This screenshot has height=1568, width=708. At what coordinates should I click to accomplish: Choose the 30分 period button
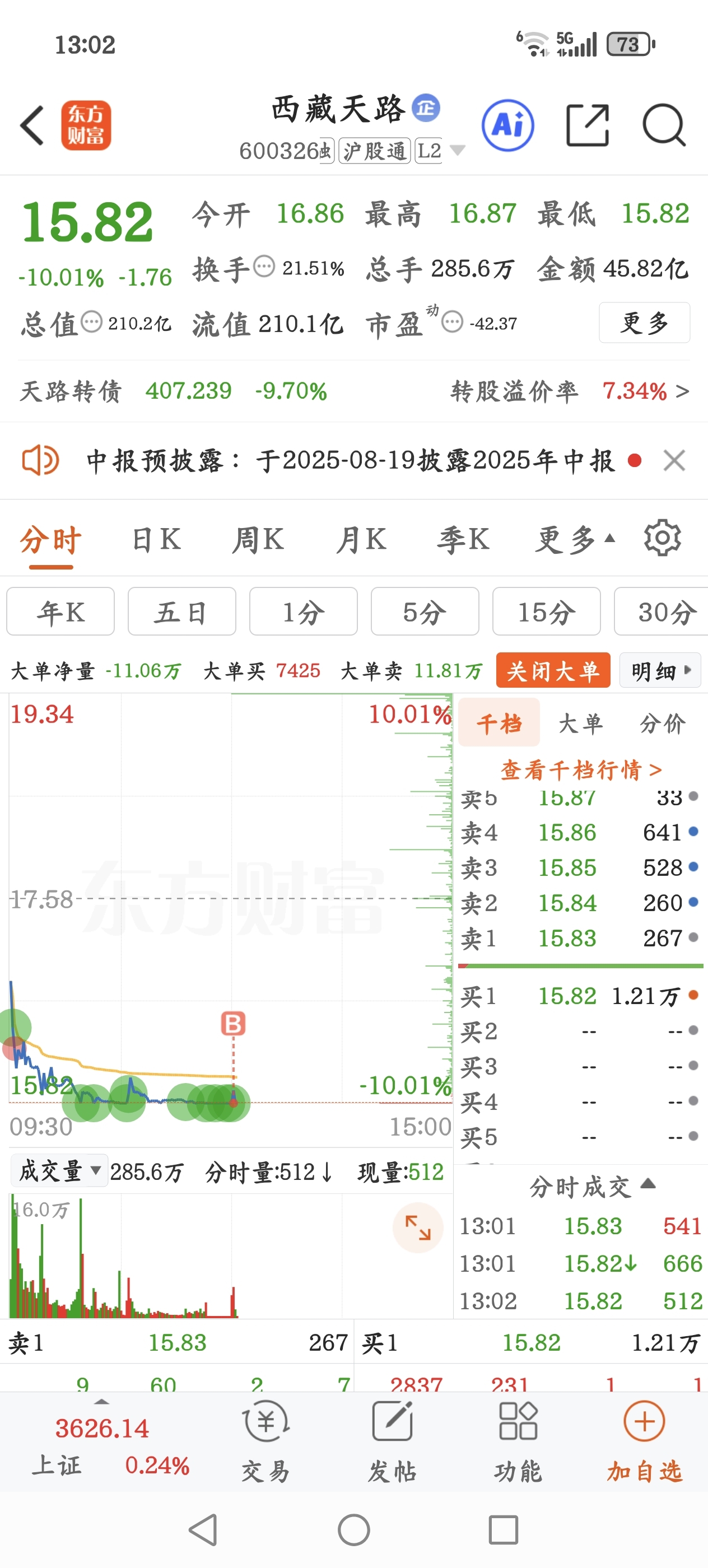661,611
